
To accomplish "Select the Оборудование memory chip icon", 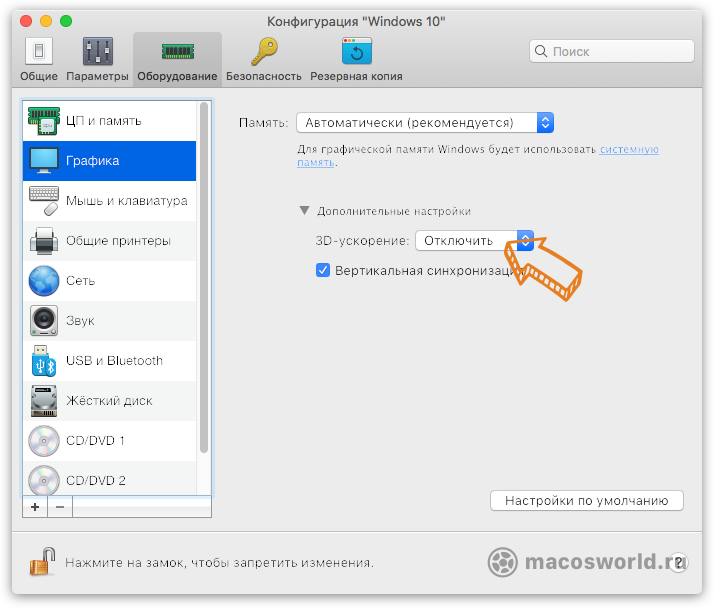I will coord(178,51).
